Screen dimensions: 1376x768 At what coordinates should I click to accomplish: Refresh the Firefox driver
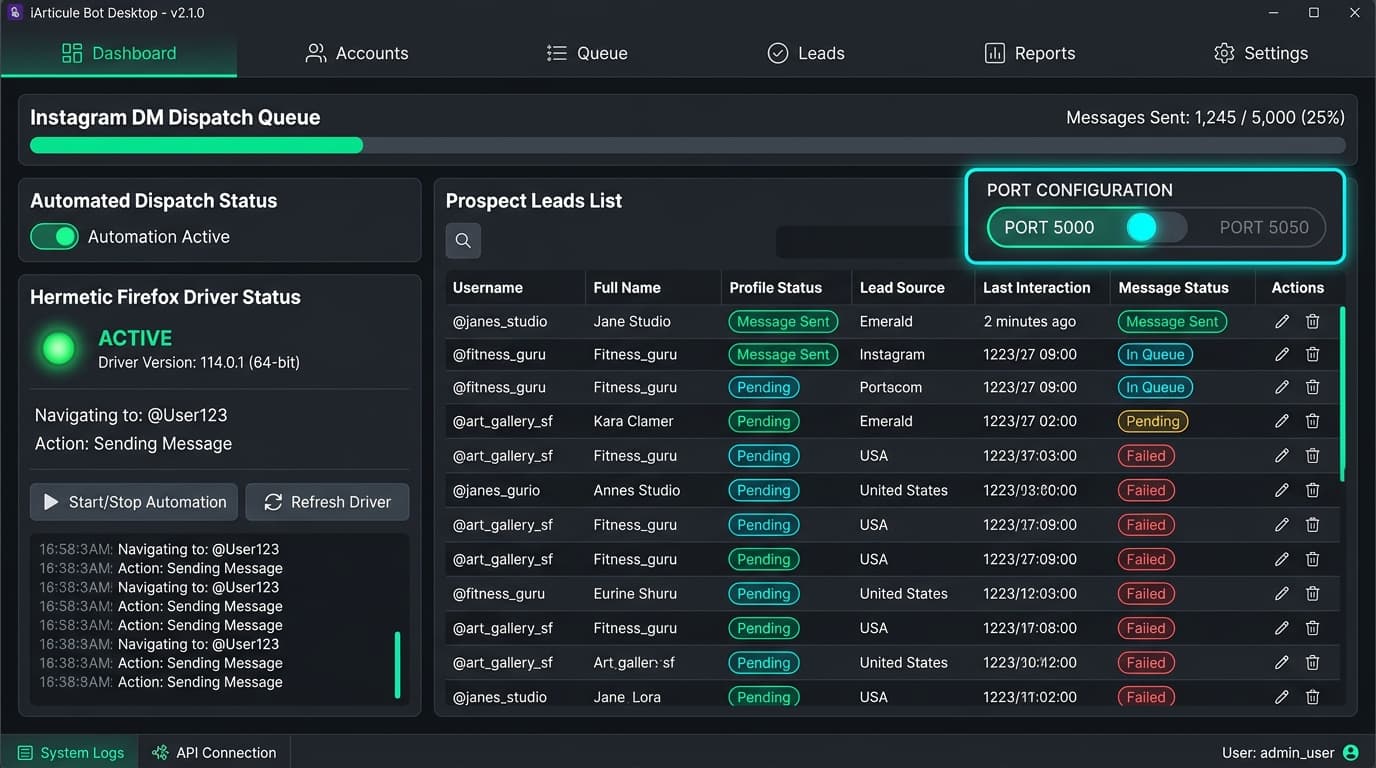327,502
